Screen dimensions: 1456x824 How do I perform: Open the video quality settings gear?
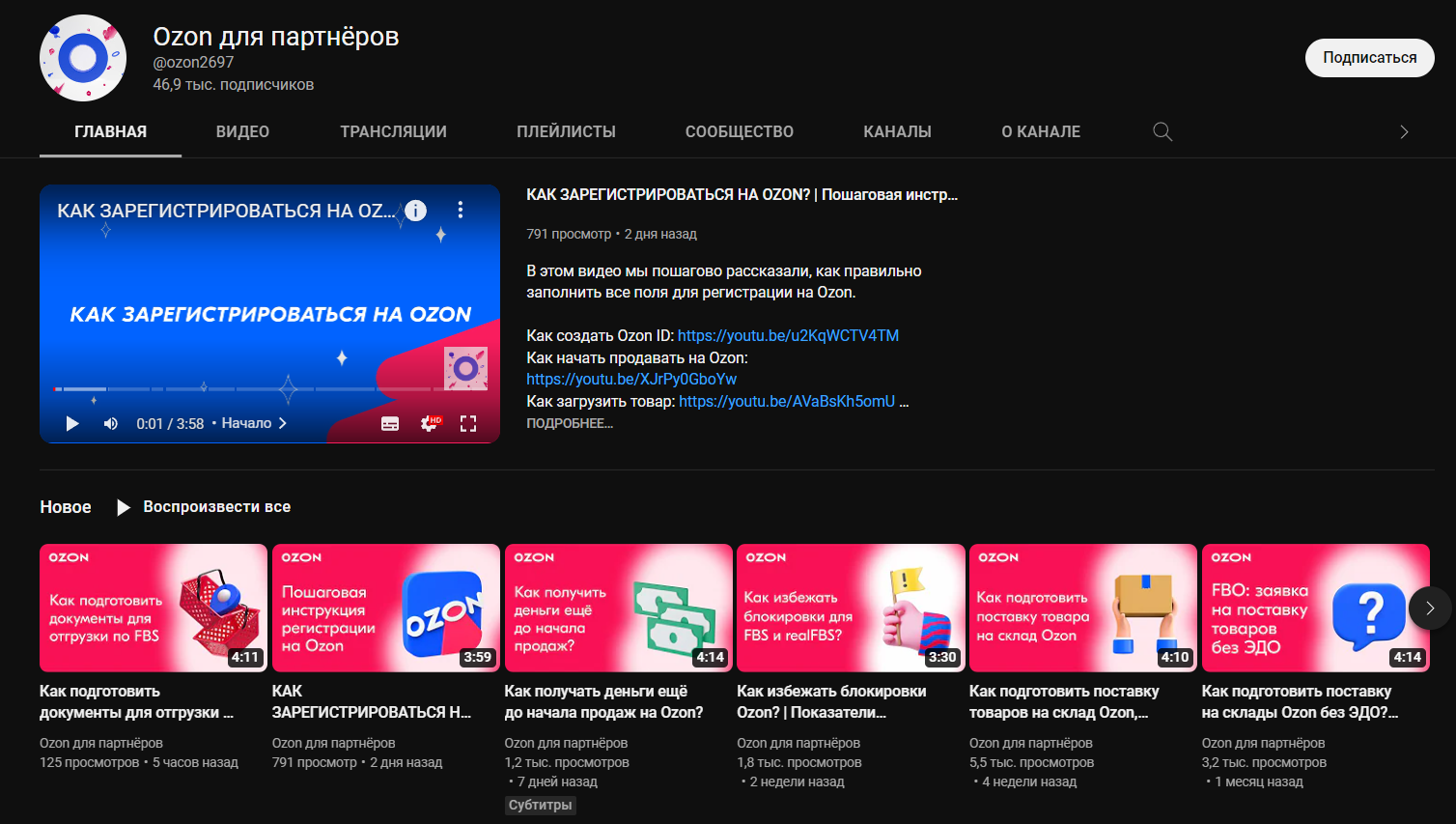[x=430, y=423]
